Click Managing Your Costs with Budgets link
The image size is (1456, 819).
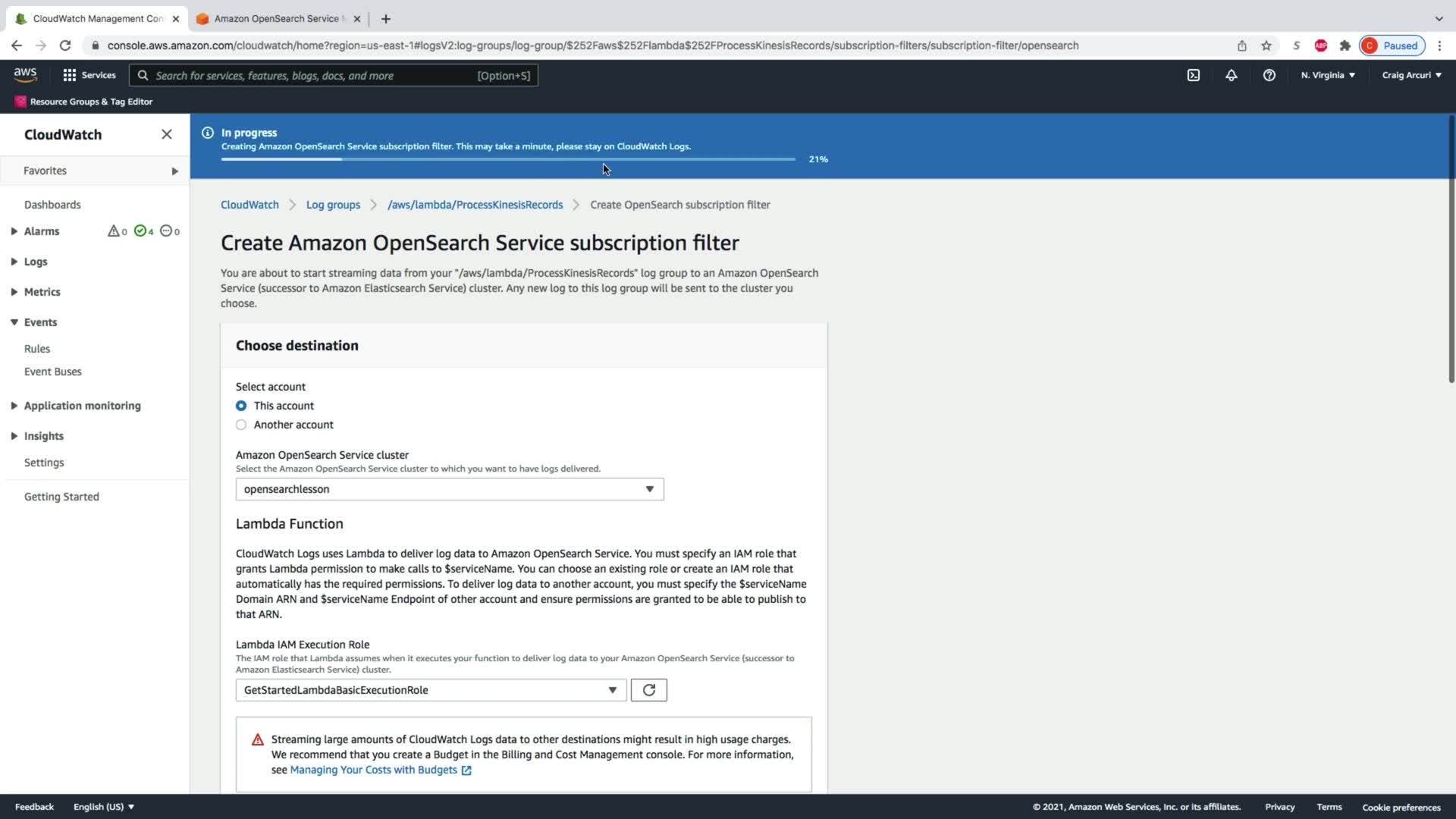373,770
